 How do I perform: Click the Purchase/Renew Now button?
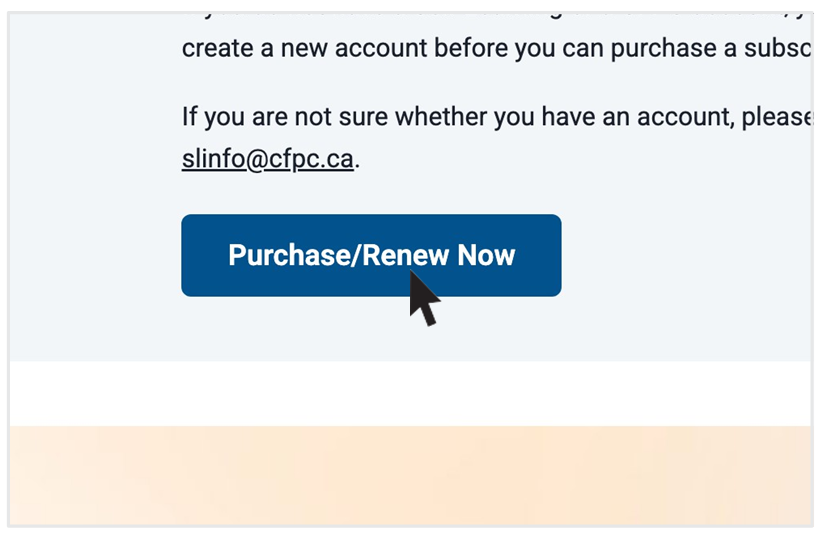tap(370, 255)
